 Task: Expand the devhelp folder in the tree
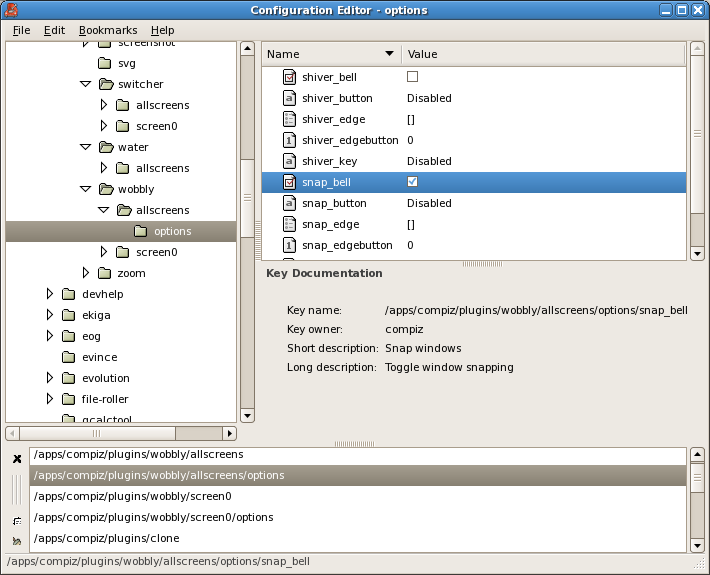pyautogui.click(x=50, y=294)
